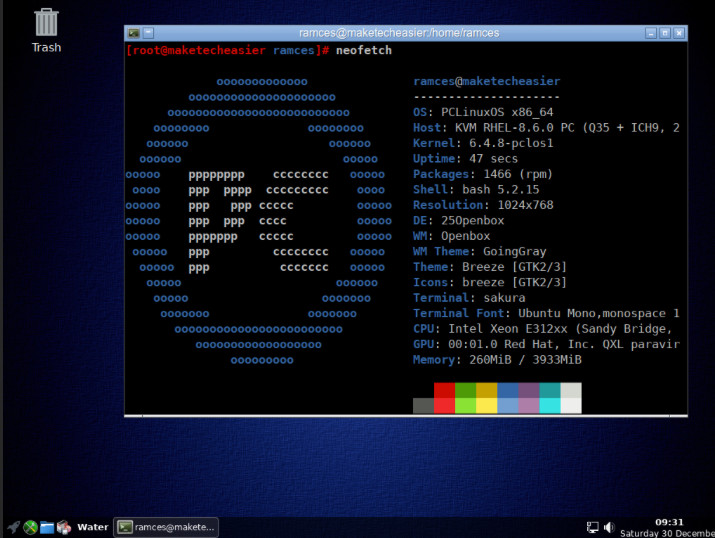Close the sakura terminal window
Image resolution: width=715 pixels, height=538 pixels.
tap(679, 33)
